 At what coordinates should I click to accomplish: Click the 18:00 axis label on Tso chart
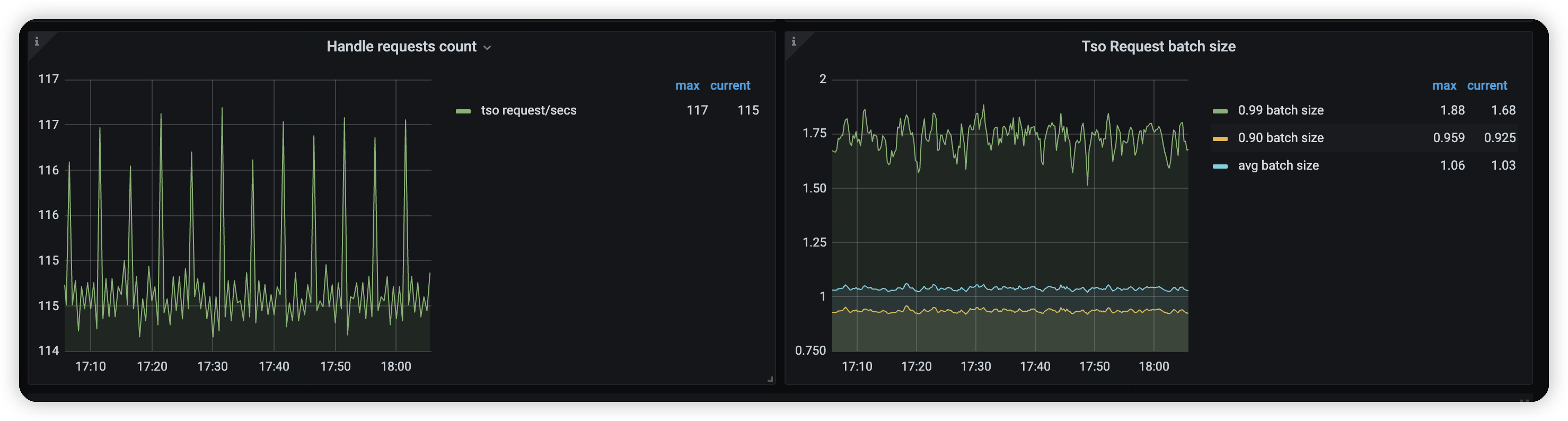[1153, 366]
